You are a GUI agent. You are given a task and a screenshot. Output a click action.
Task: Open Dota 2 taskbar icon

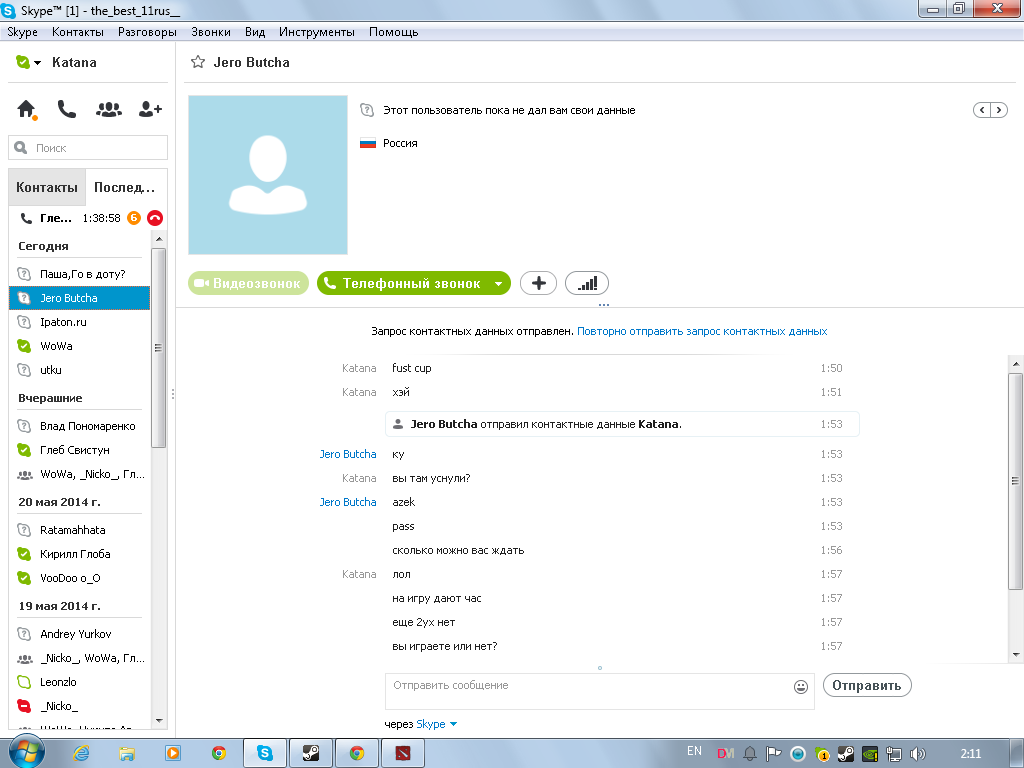pos(403,754)
